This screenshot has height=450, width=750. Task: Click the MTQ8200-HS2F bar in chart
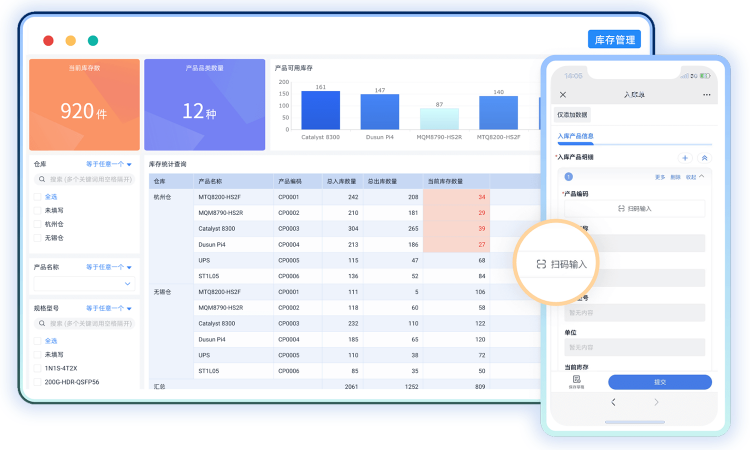(x=498, y=113)
